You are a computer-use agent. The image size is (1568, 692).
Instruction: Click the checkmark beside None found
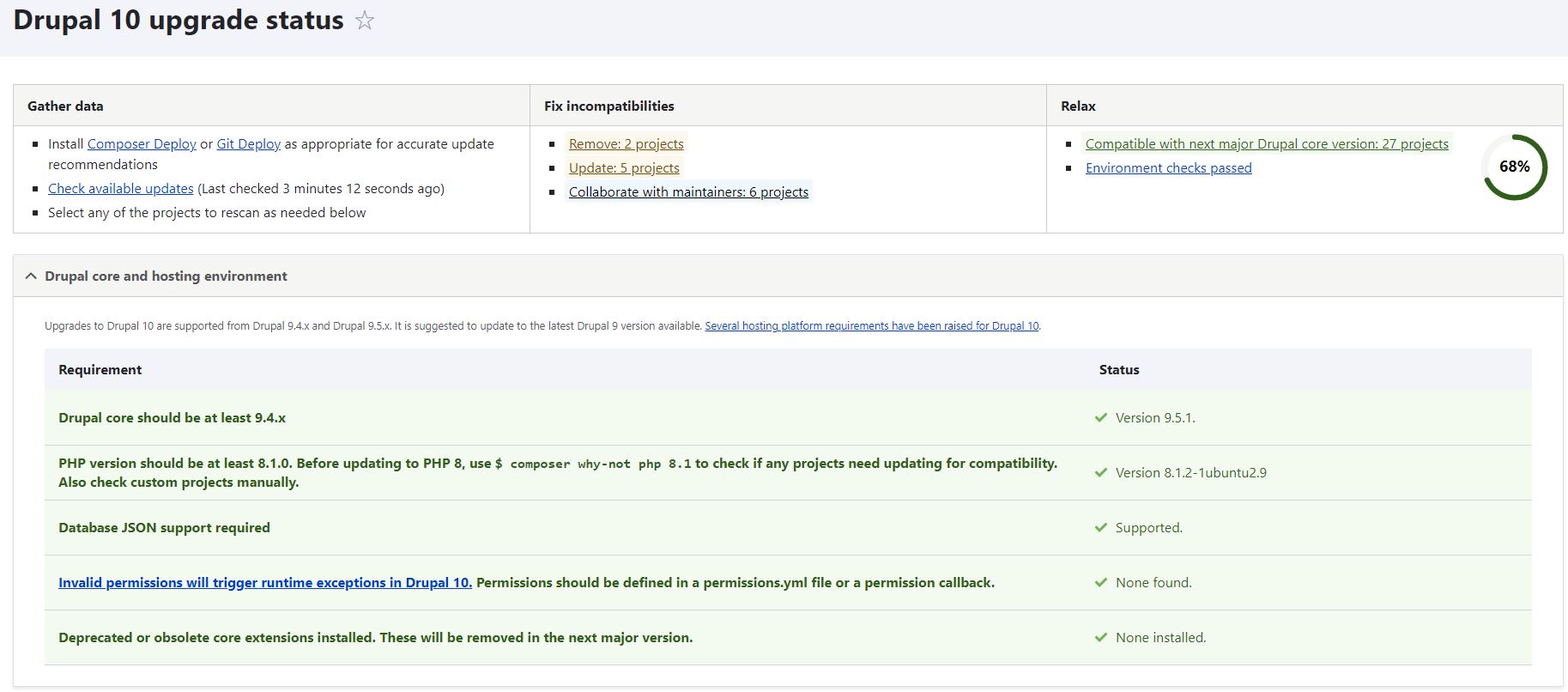1101,582
